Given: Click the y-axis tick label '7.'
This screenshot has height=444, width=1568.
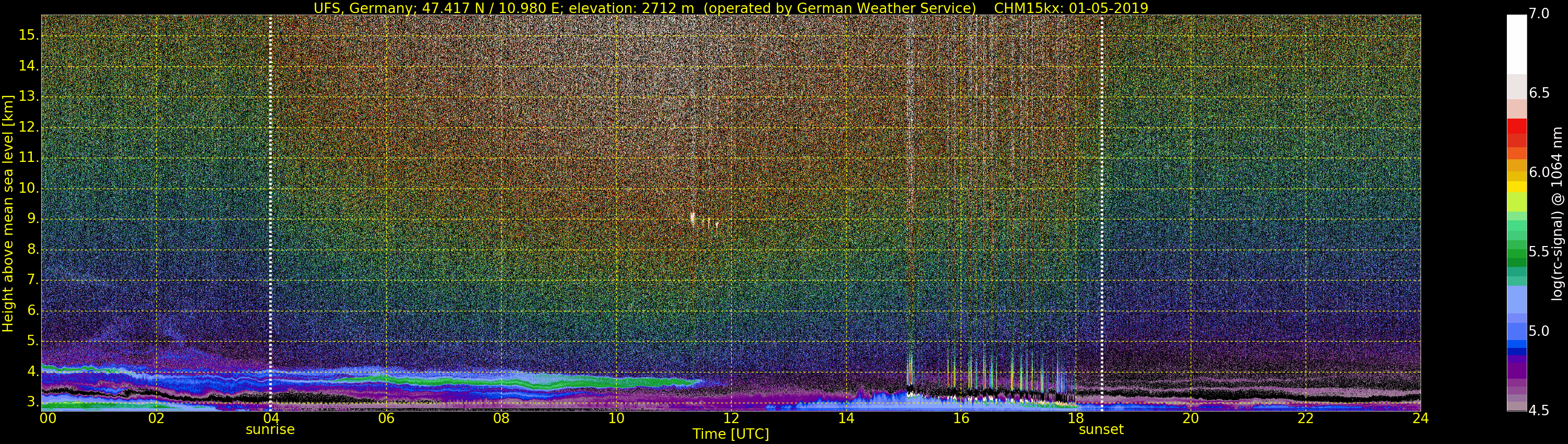Looking at the screenshot, I should click(x=33, y=280).
